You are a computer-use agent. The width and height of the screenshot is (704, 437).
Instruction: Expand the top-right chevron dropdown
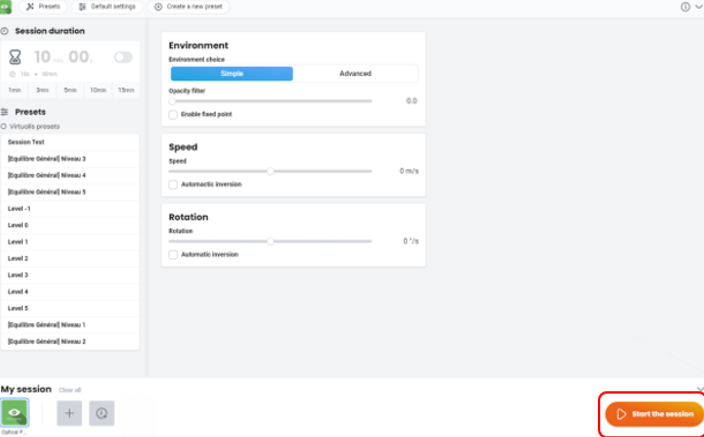point(698,7)
